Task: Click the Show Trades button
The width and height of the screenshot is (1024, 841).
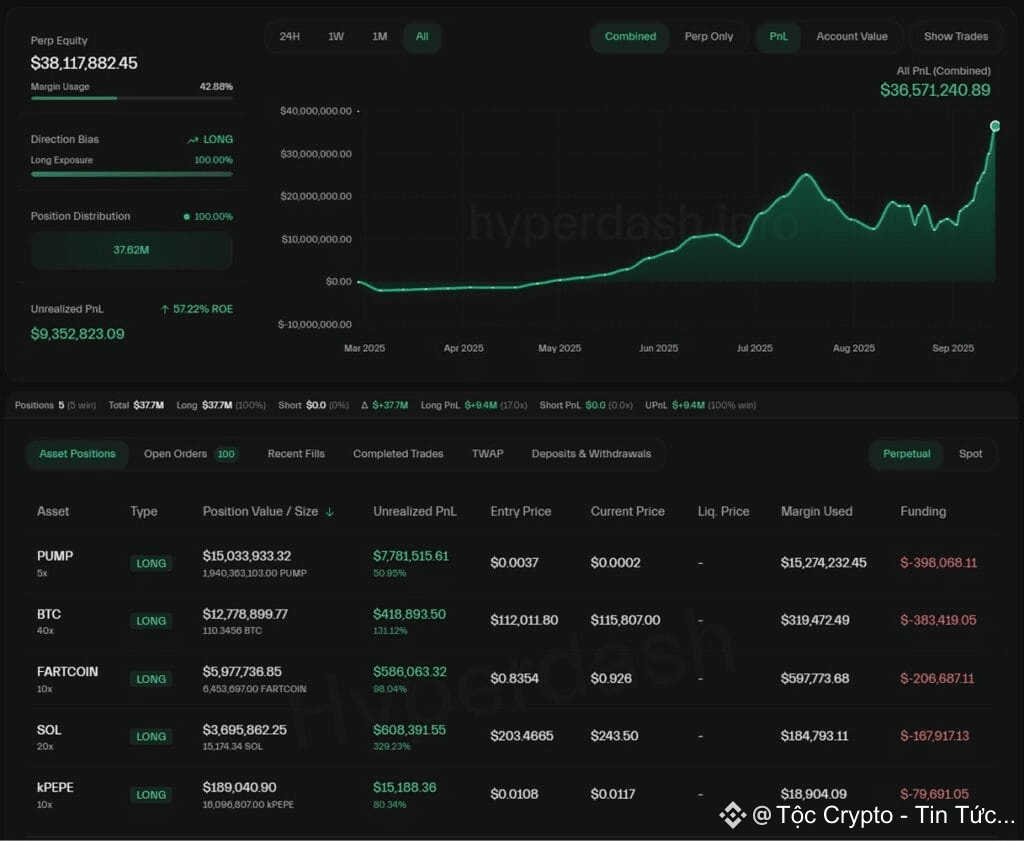Action: click(x=955, y=37)
